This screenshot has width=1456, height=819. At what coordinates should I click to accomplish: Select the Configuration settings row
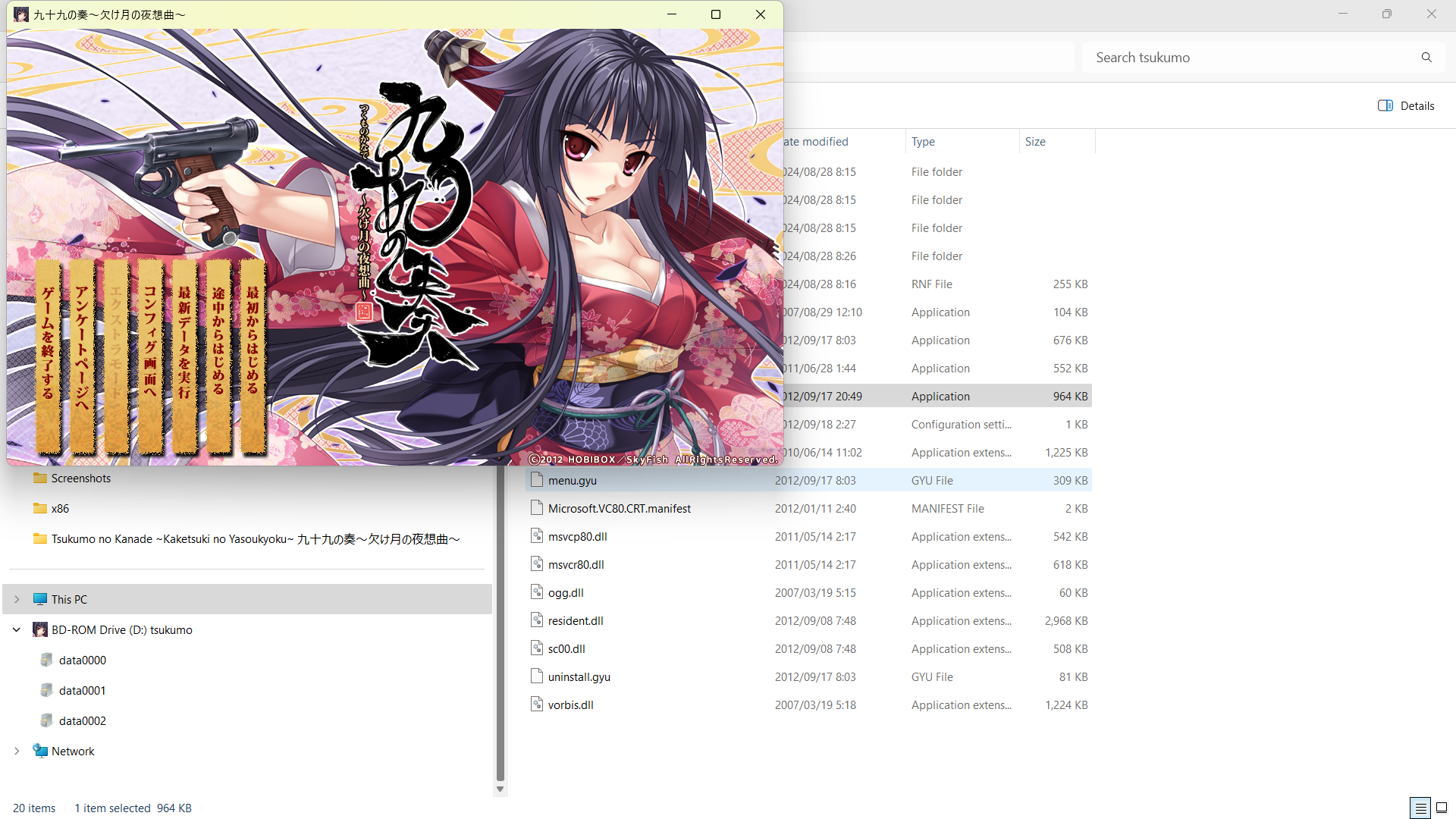(937, 424)
